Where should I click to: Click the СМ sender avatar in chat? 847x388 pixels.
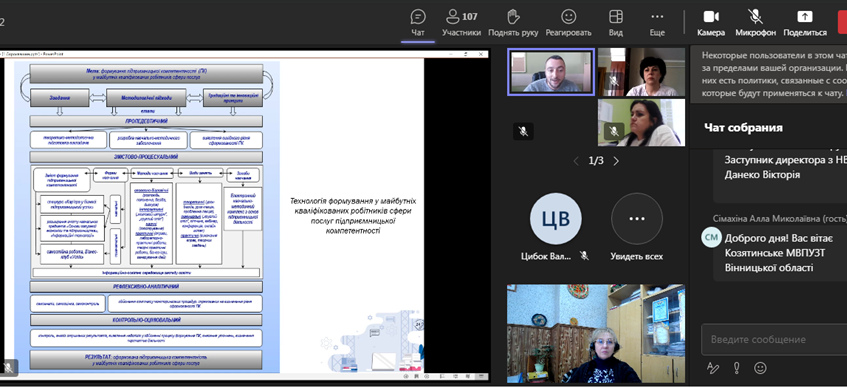[711, 237]
